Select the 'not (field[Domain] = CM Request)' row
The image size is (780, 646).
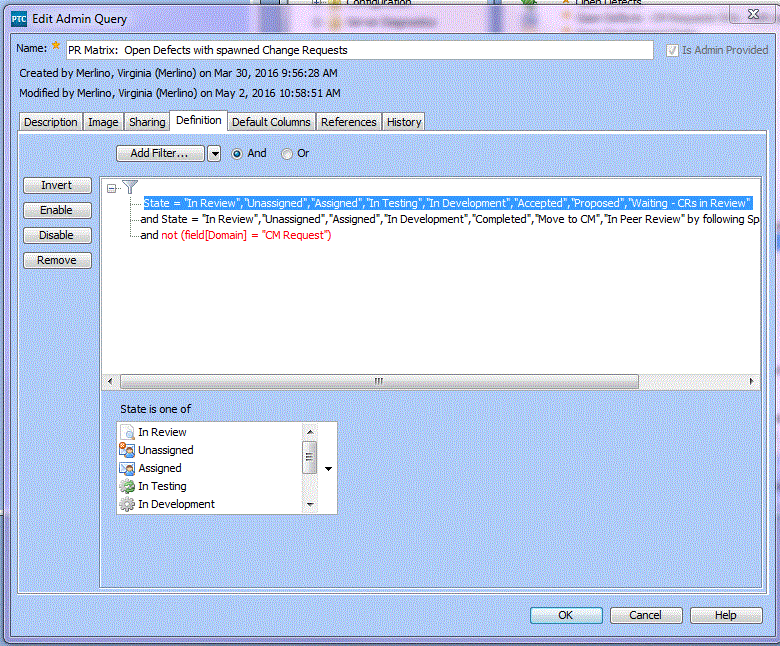(236, 235)
